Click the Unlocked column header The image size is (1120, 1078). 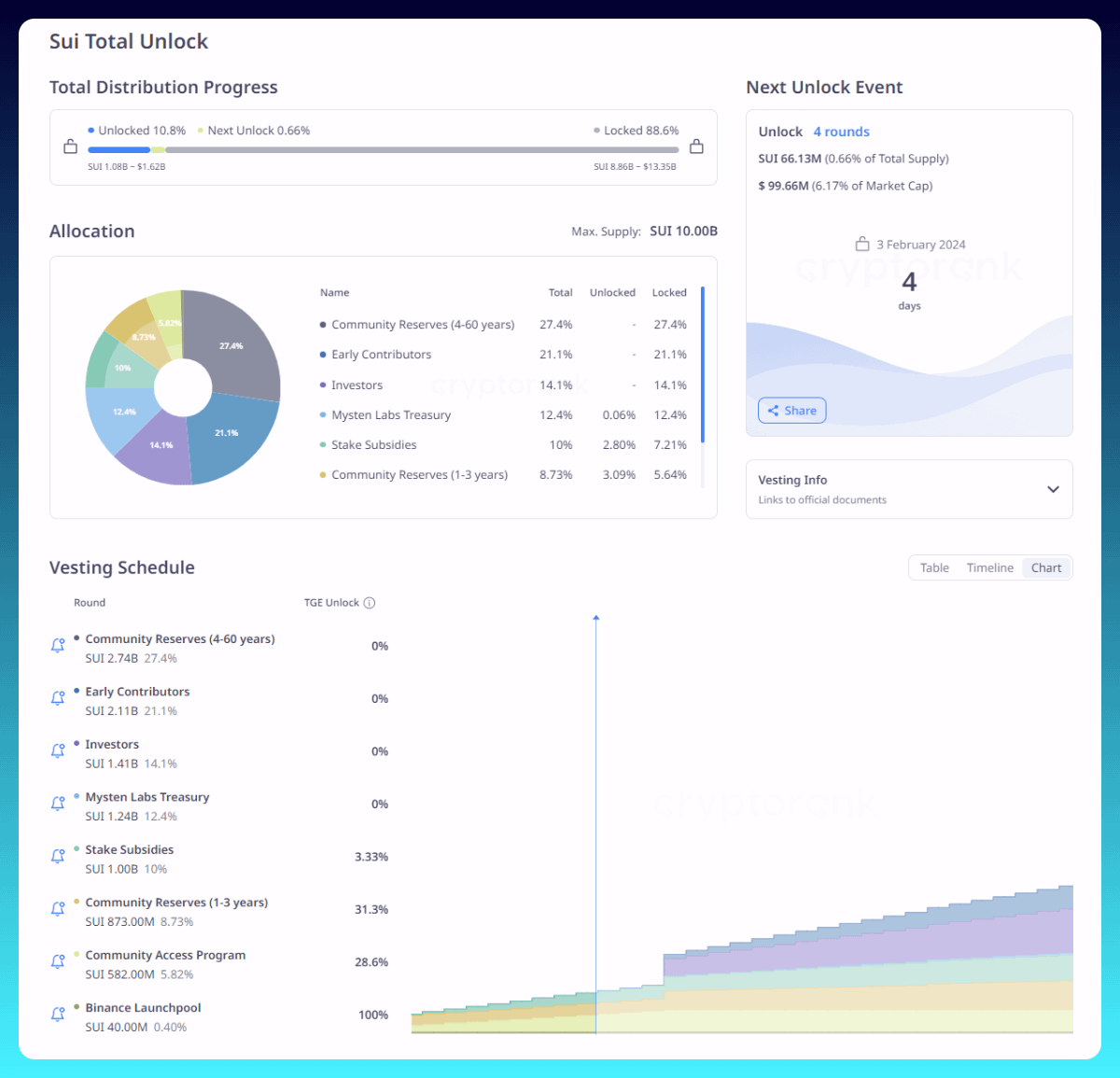(x=612, y=293)
